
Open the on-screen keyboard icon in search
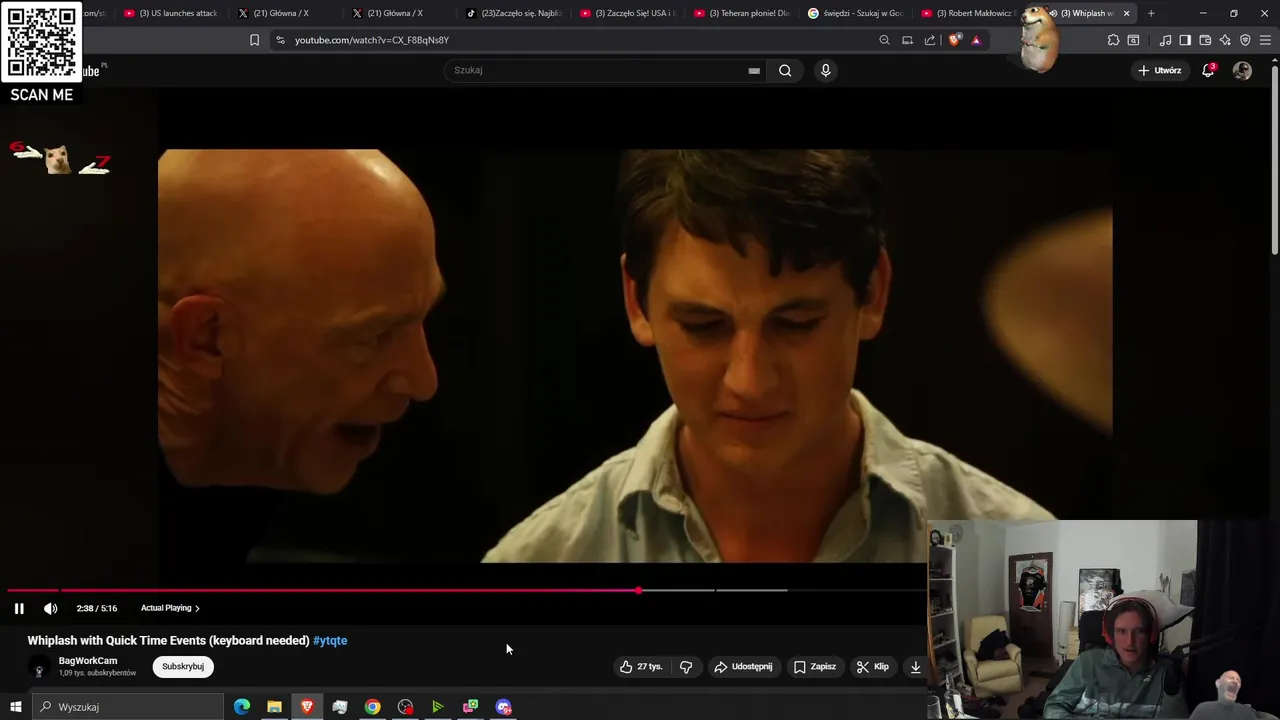click(x=754, y=71)
